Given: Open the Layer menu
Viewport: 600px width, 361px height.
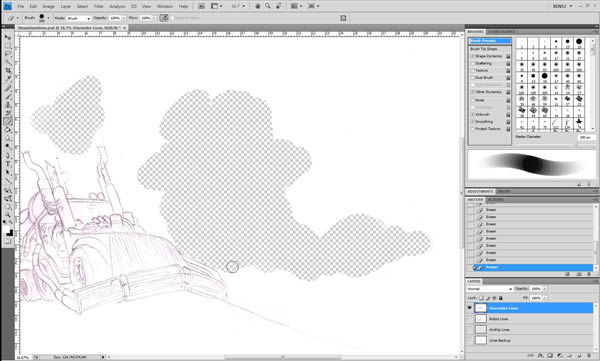Looking at the screenshot, I should (65, 7).
